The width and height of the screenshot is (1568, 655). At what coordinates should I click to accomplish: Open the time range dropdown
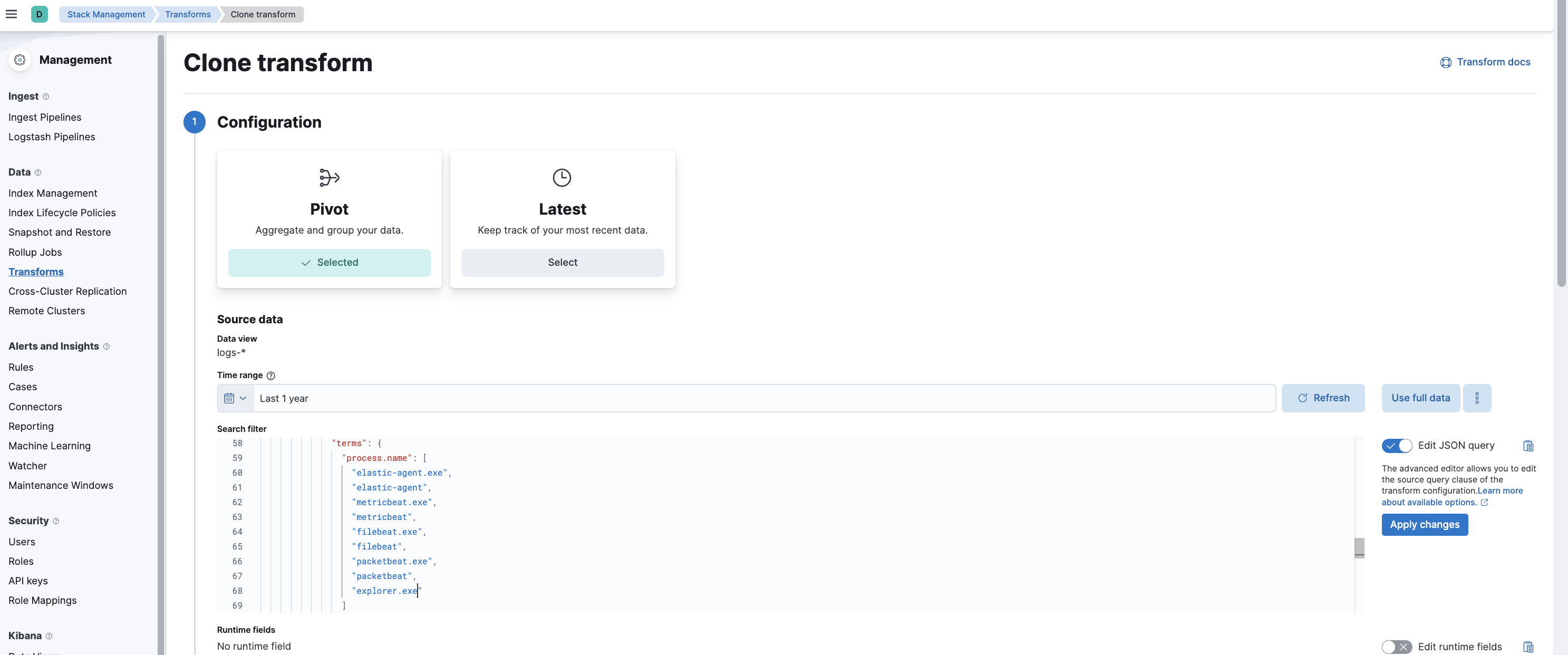[x=234, y=397]
